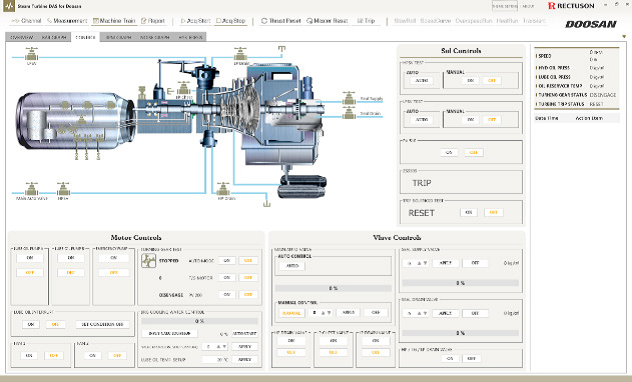
Task: Click the main valve 0 % progress bar
Action: click(333, 289)
